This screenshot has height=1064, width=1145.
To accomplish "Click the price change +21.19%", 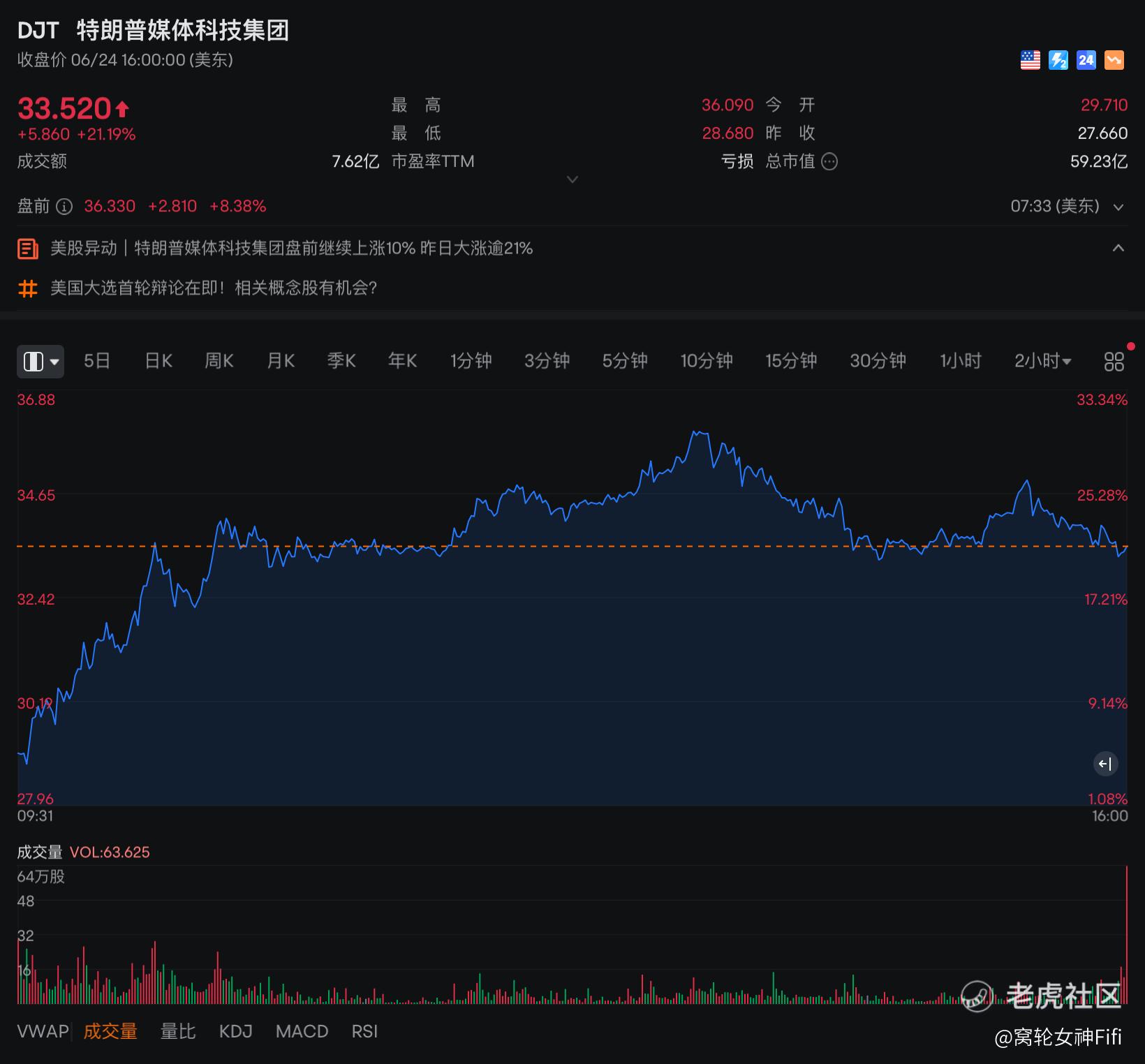I will pyautogui.click(x=106, y=135).
